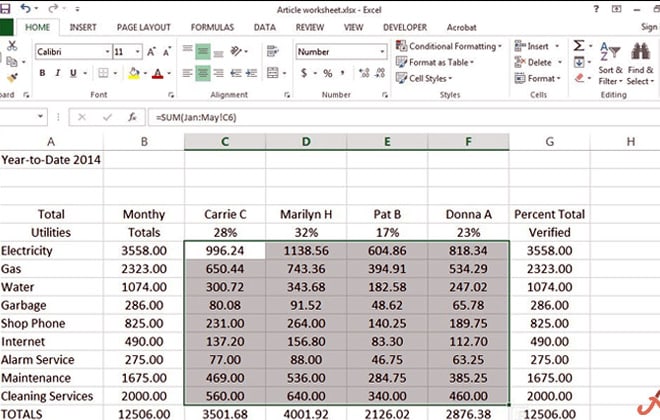The height and width of the screenshot is (420, 660).
Task: Increase font size with the large A icon
Action: [151, 52]
